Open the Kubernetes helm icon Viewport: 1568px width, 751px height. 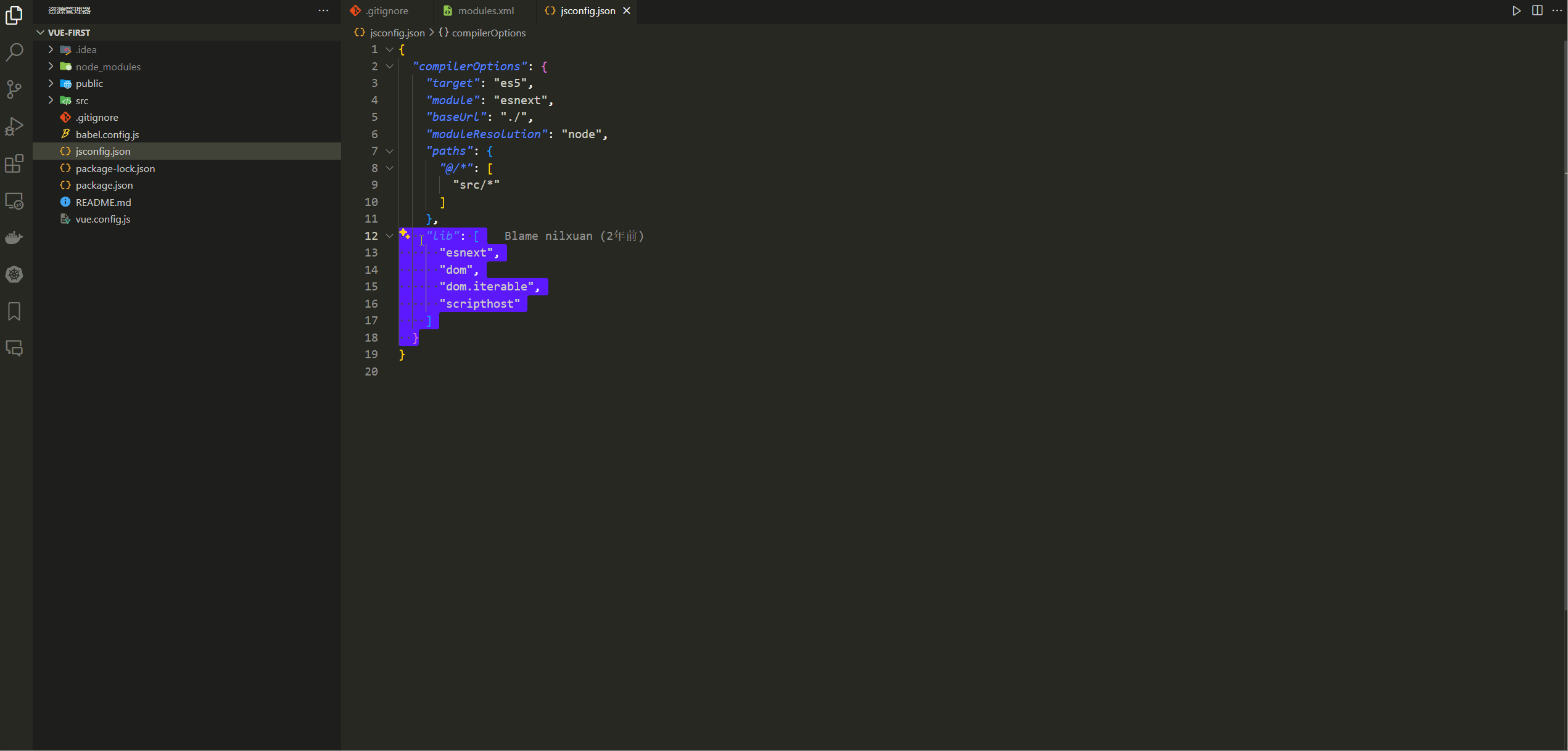click(x=14, y=274)
